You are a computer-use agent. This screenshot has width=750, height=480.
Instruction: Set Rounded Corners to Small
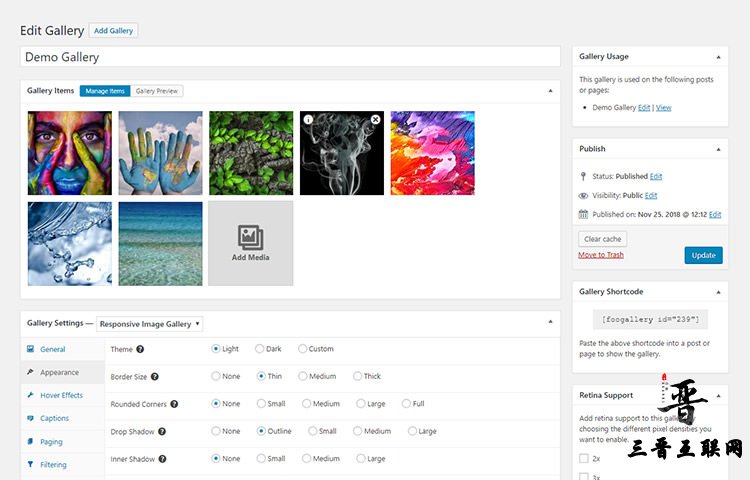point(261,404)
